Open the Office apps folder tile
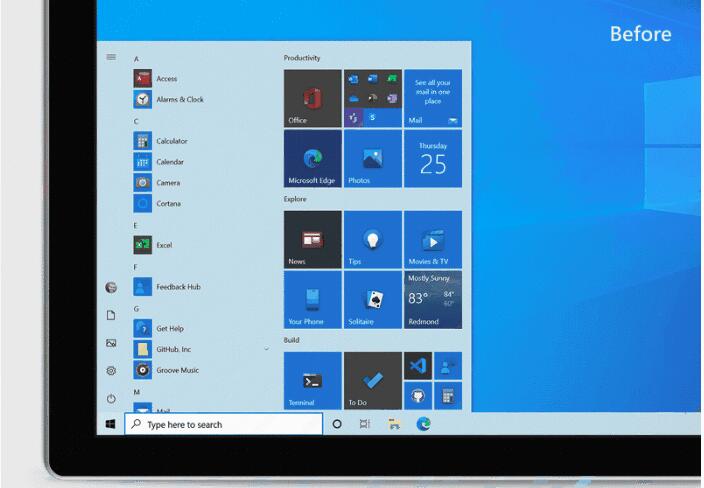Screen dimensions: 704x488 click(x=373, y=99)
